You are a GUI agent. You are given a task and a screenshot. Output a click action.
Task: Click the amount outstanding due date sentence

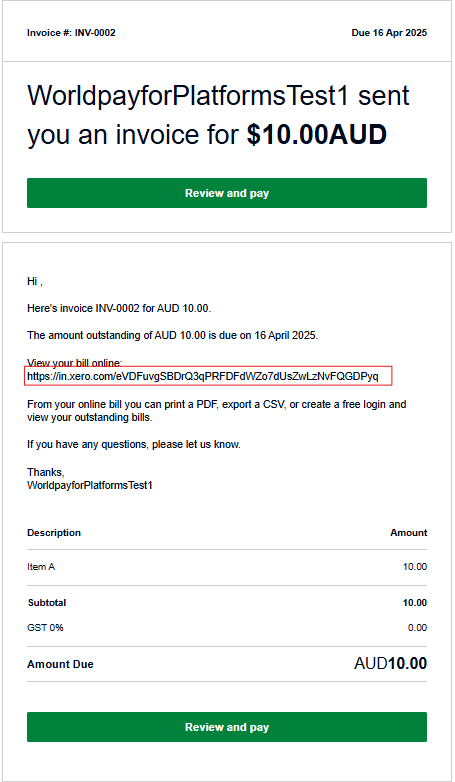click(173, 336)
